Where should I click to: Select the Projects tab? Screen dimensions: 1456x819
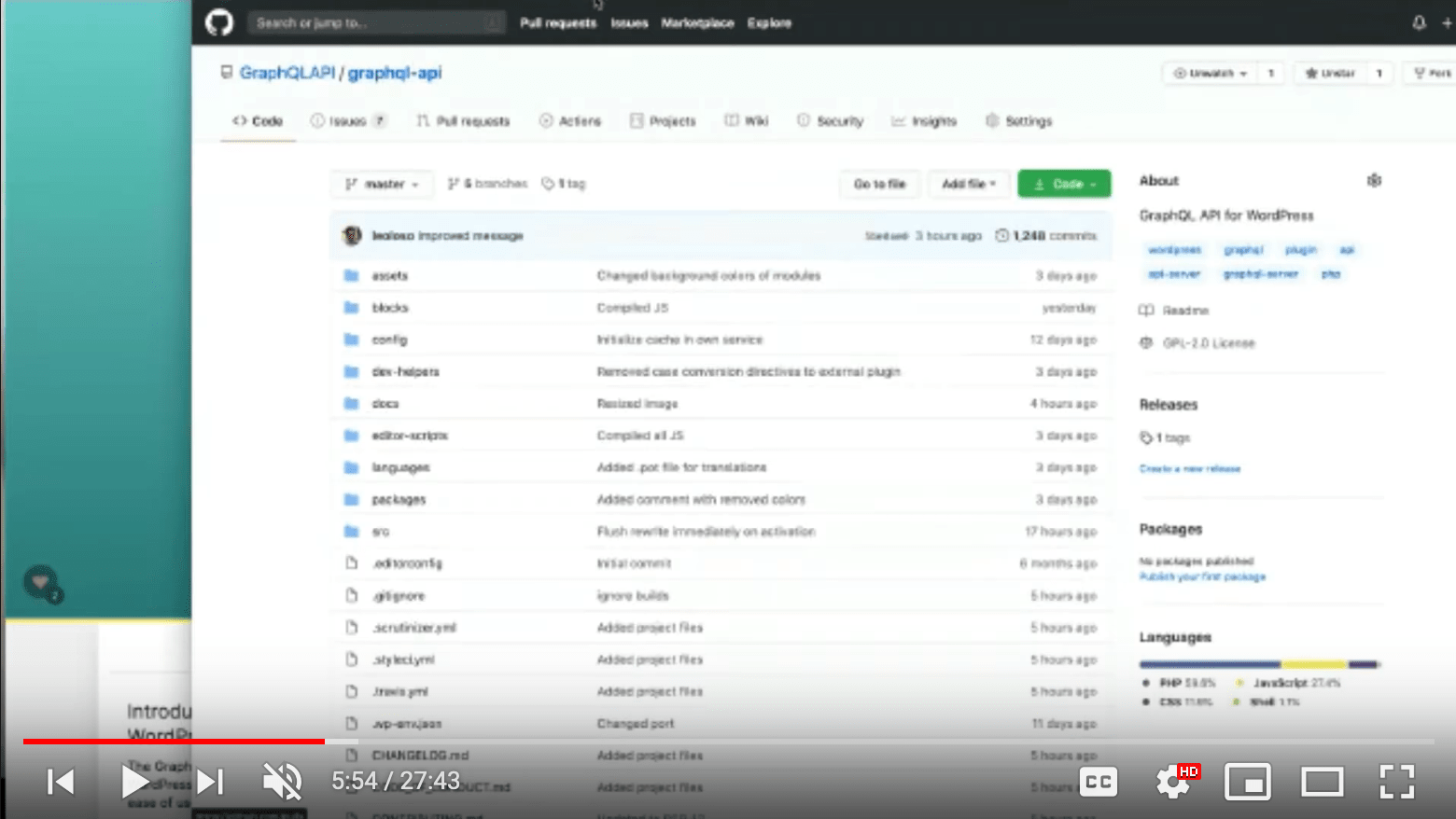(x=663, y=121)
